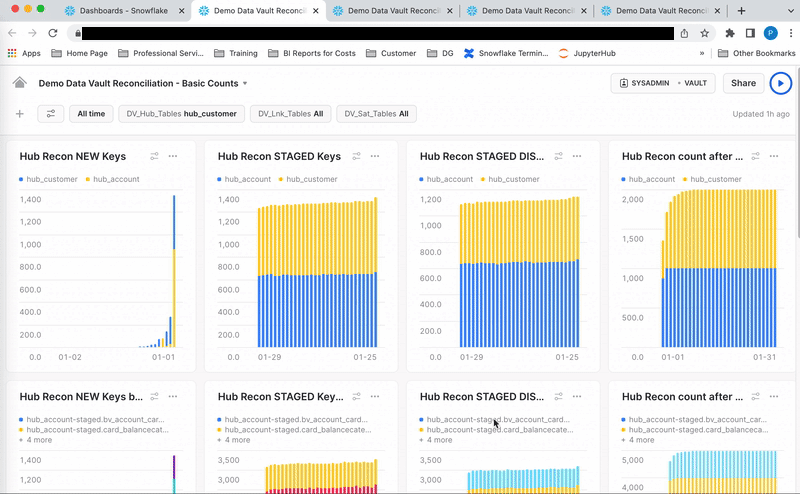
Task: Bookmark this page with the star icon
Action: [x=705, y=33]
